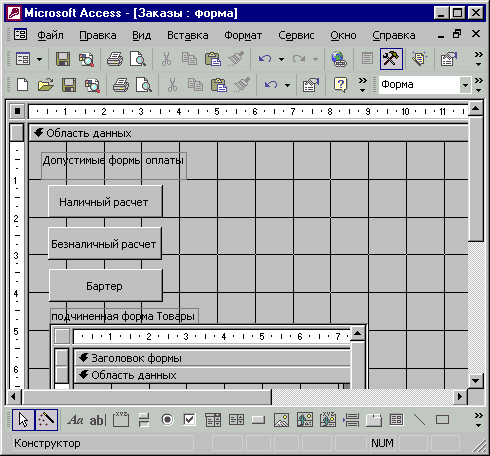Select the Бартер button on the form
Viewport: 490px width, 456px height.
[106, 286]
